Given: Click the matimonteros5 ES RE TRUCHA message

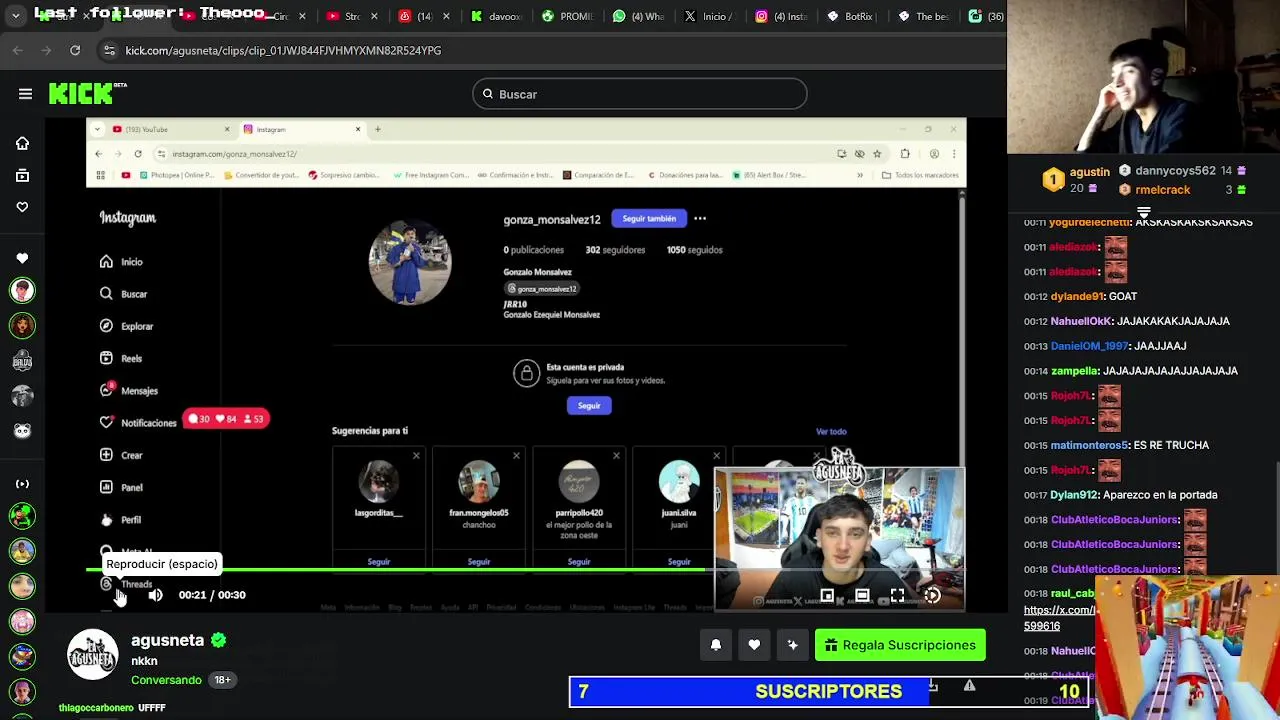Looking at the screenshot, I should tap(1116, 445).
